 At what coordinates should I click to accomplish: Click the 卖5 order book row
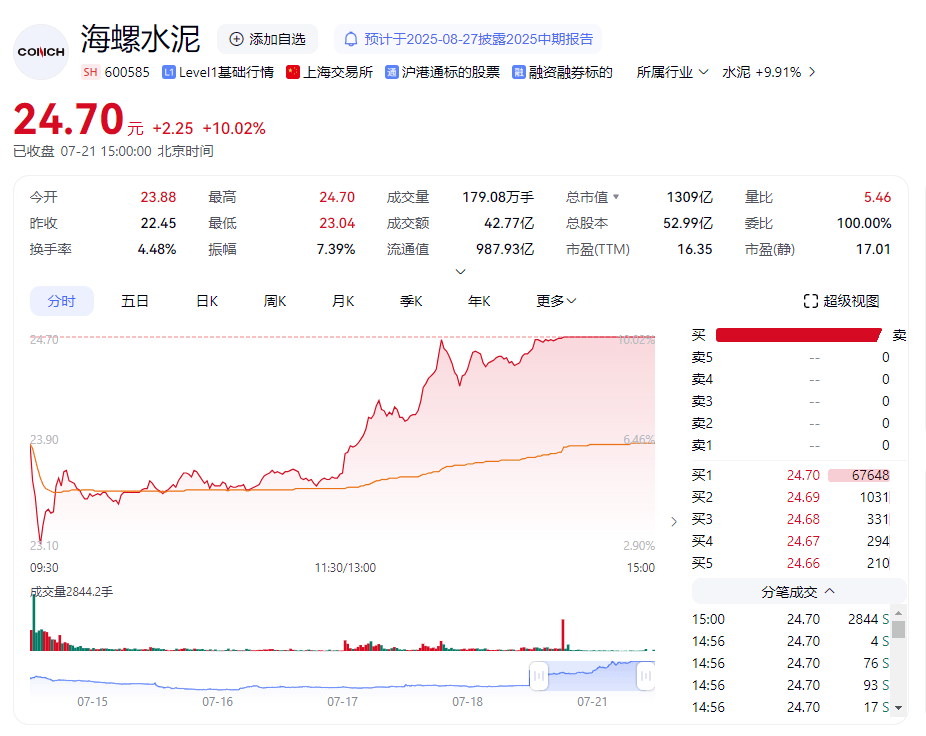[x=791, y=357]
